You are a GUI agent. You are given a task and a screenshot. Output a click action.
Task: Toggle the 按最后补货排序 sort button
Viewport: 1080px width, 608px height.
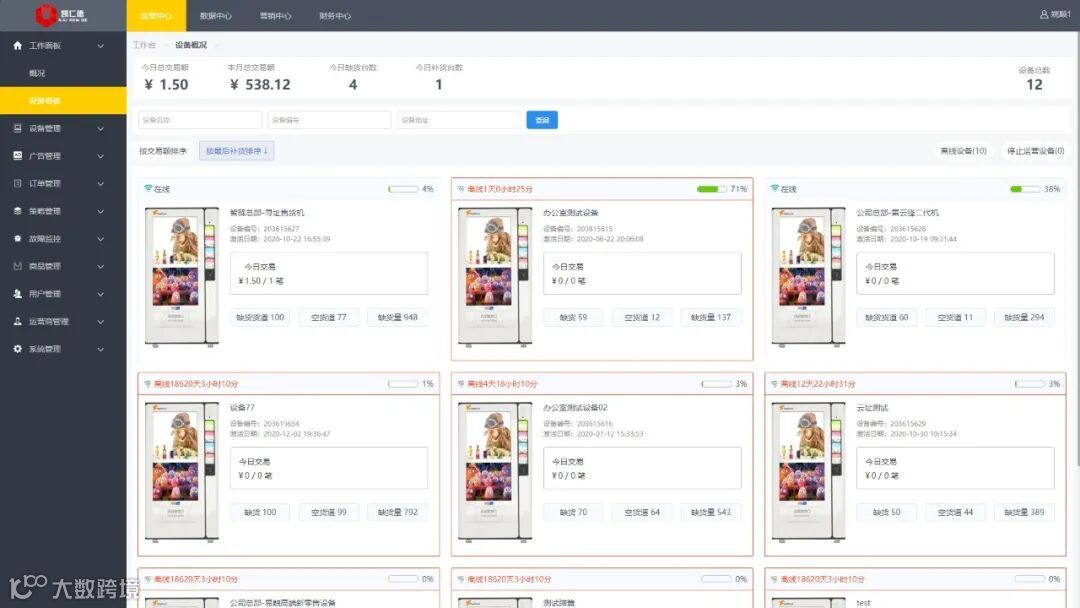tap(237, 151)
